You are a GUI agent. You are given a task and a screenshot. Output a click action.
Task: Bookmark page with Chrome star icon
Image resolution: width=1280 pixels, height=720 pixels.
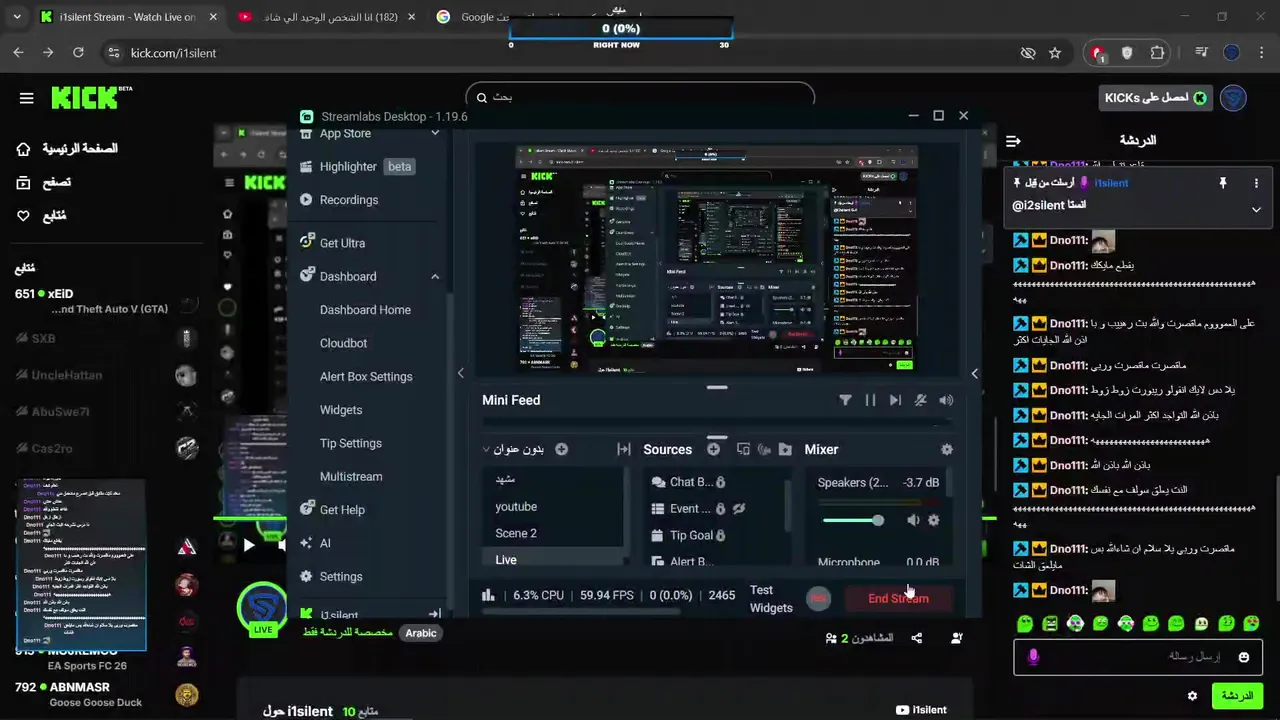1055,53
